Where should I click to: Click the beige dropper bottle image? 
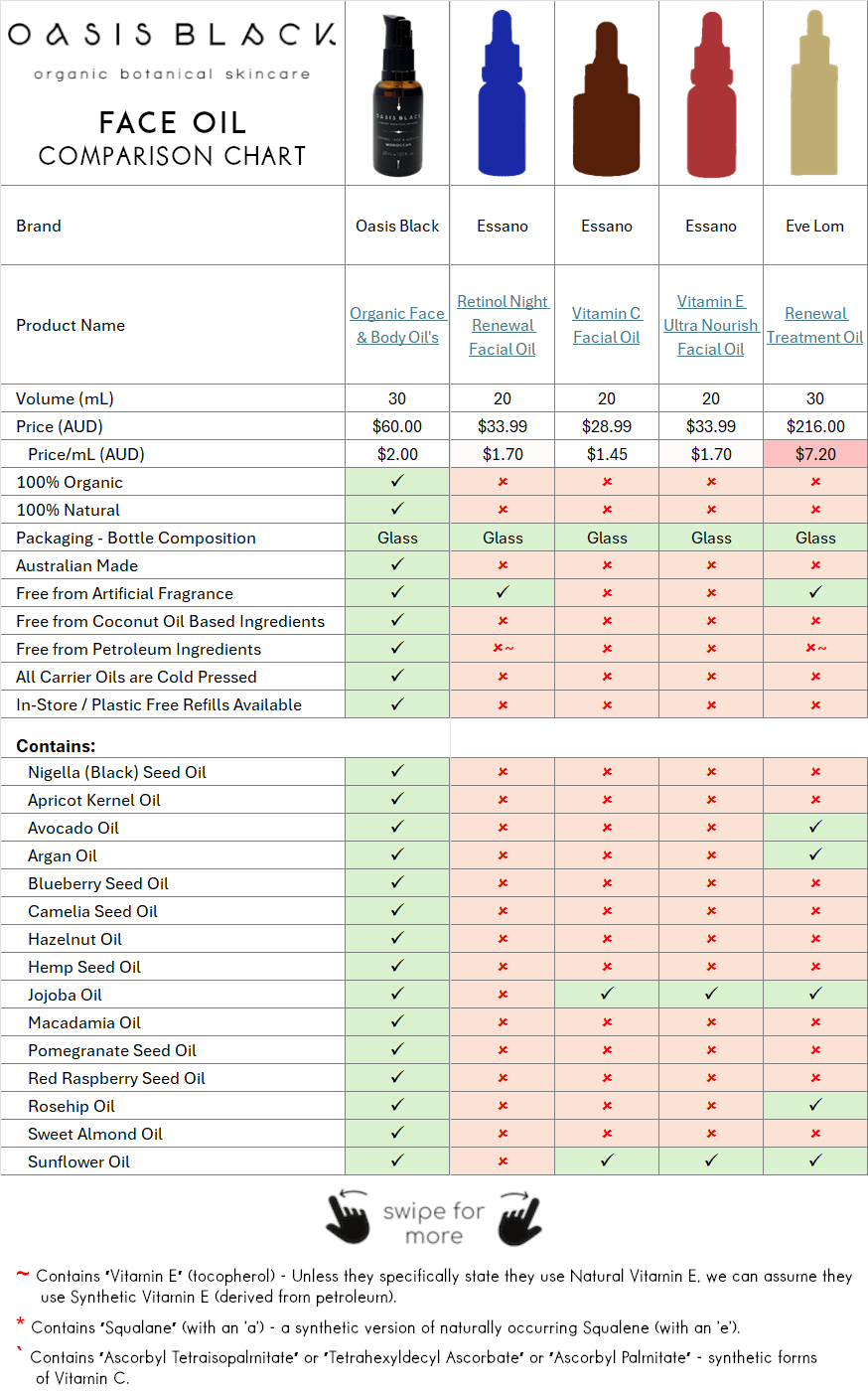(815, 93)
